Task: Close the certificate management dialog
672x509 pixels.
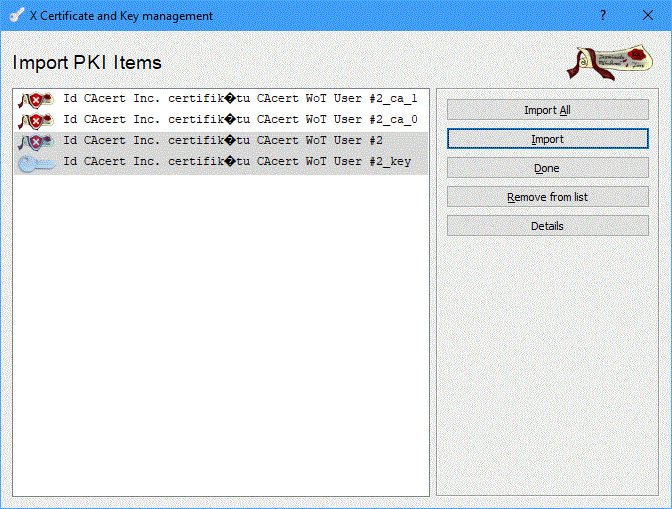Action: click(648, 16)
